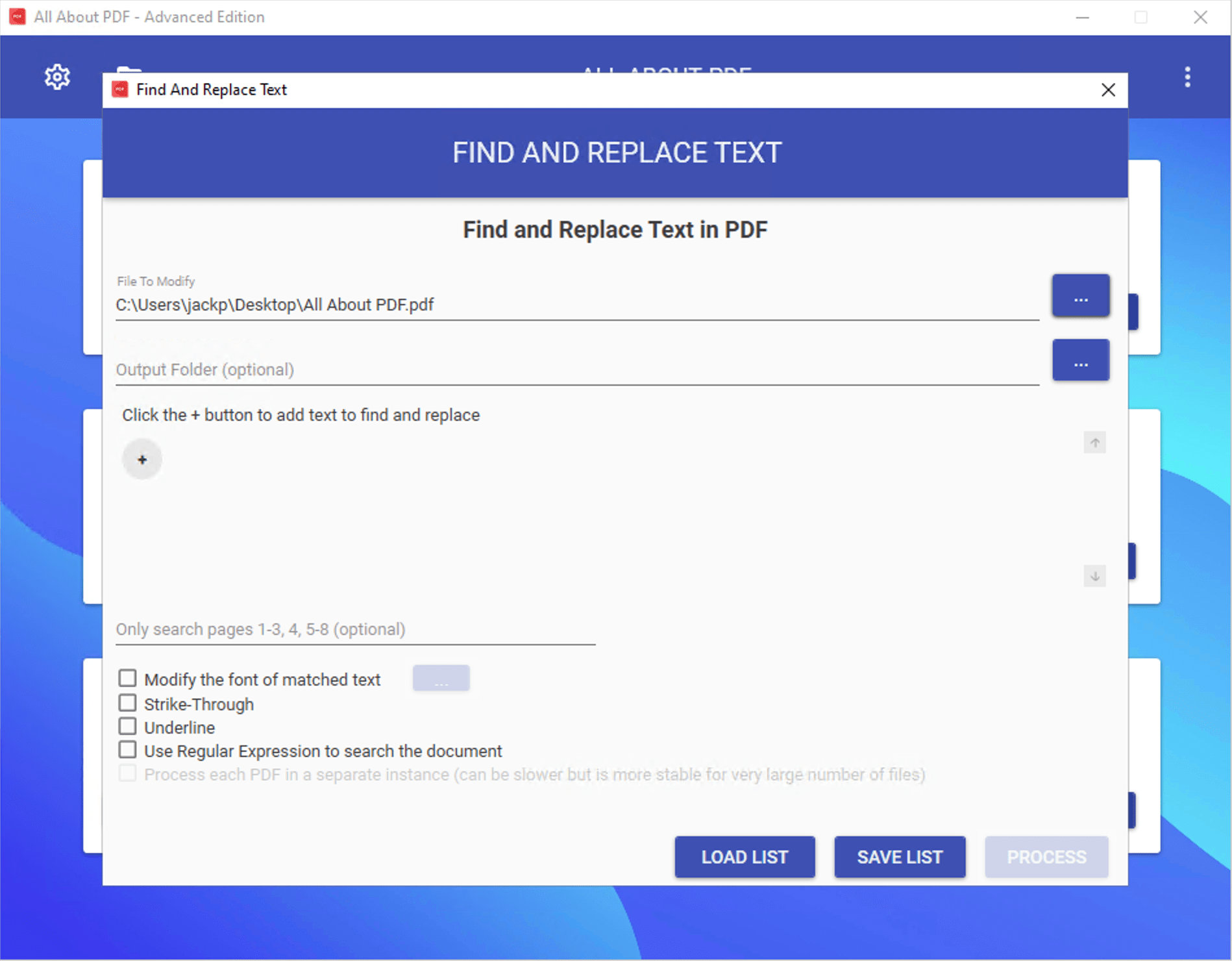Add a find-and-replace entry with the plus button
Screen dimensions: 1232x961
(x=142, y=459)
